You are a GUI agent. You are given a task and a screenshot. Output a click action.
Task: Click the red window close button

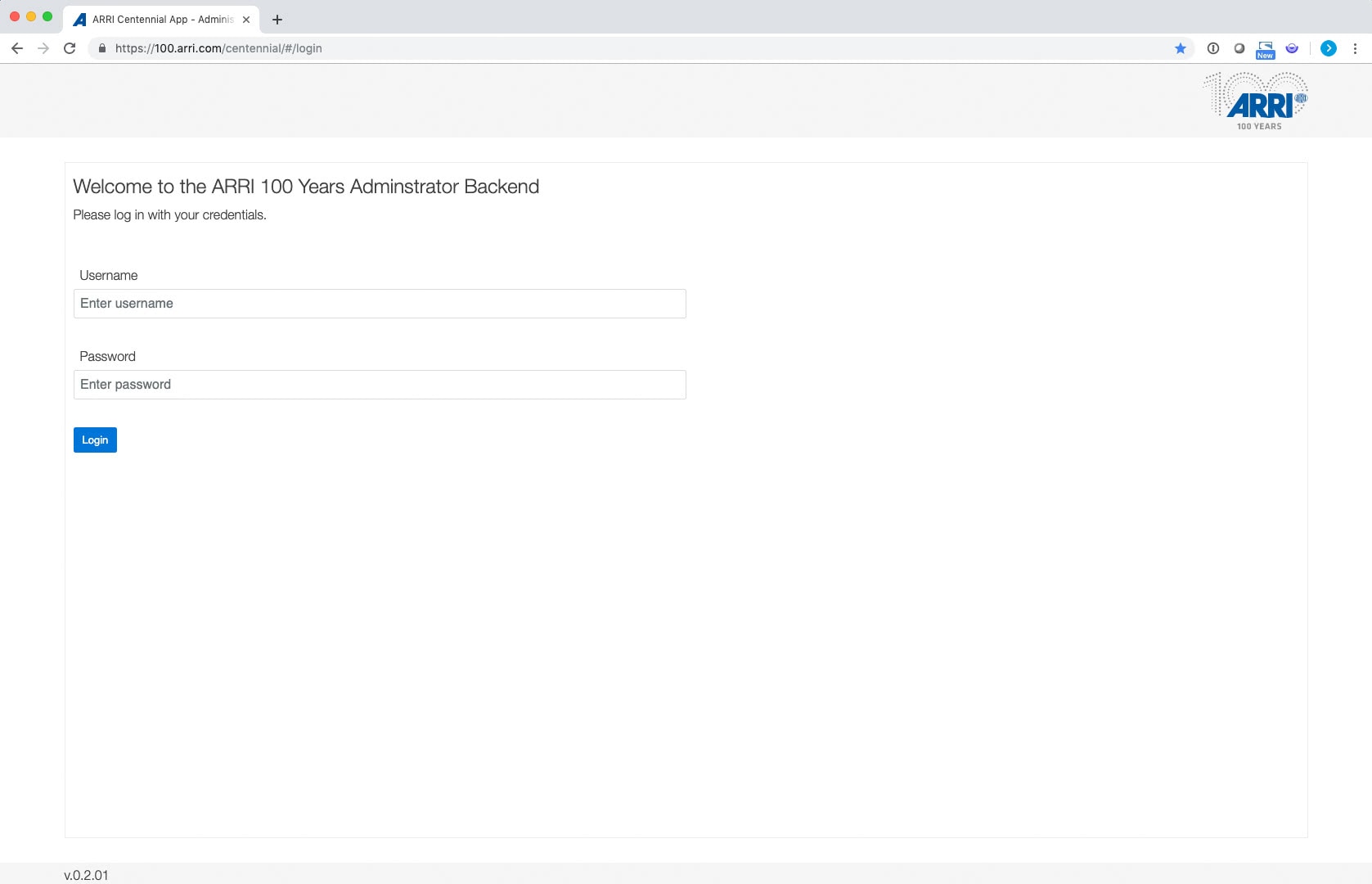point(15,16)
